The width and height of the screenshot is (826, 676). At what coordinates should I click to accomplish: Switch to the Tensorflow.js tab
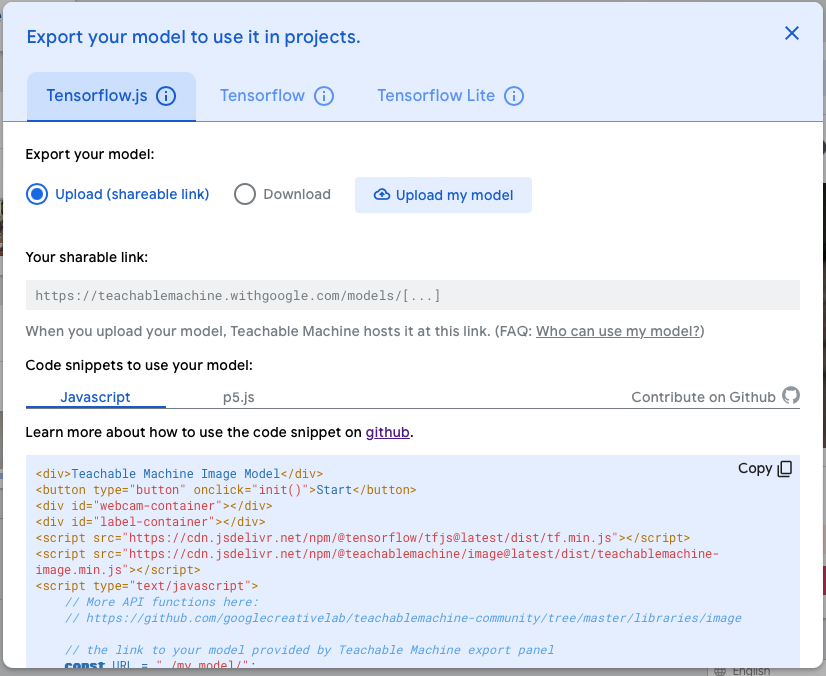pos(97,96)
